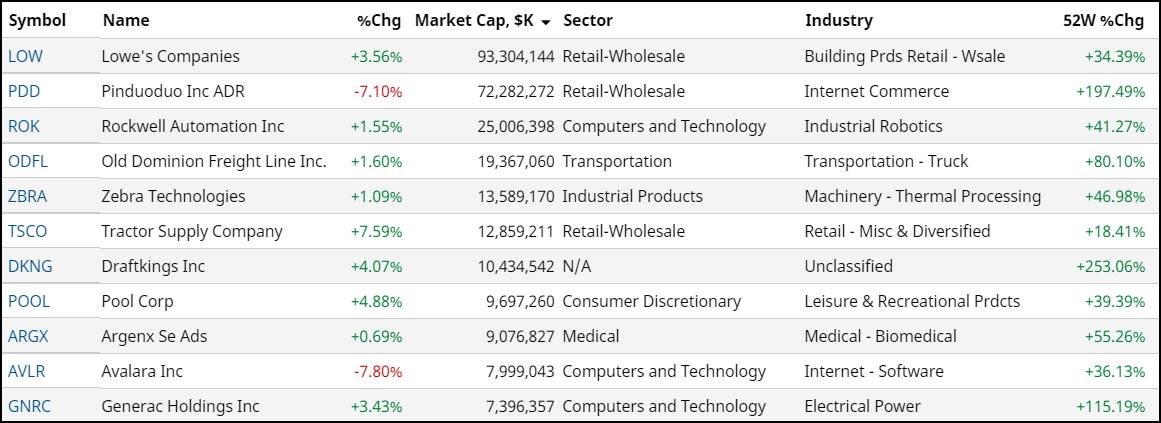The width and height of the screenshot is (1161, 423).
Task: Sort by Industry column header
Action: tap(838, 20)
